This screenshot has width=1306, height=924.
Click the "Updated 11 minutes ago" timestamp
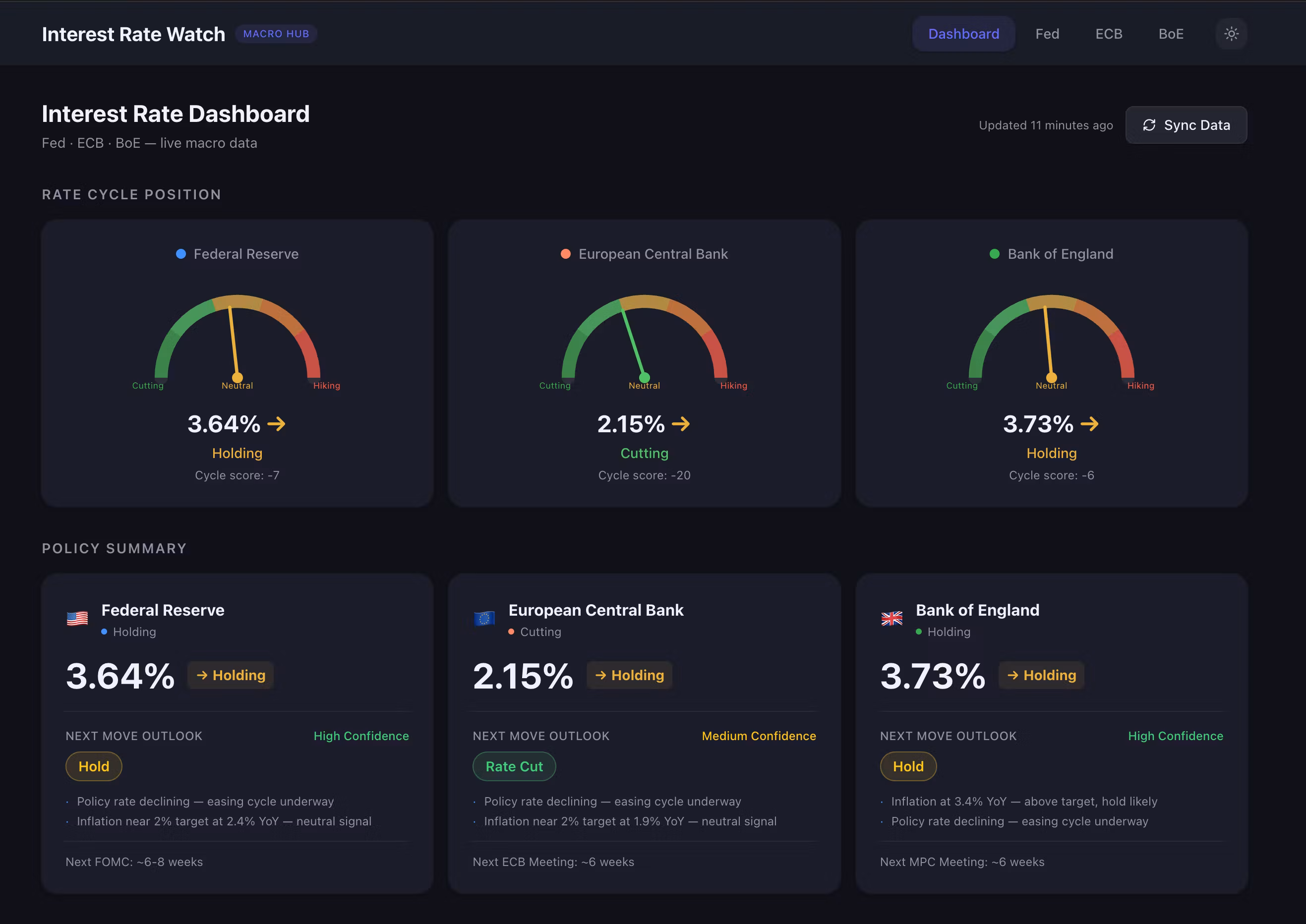click(x=1045, y=125)
